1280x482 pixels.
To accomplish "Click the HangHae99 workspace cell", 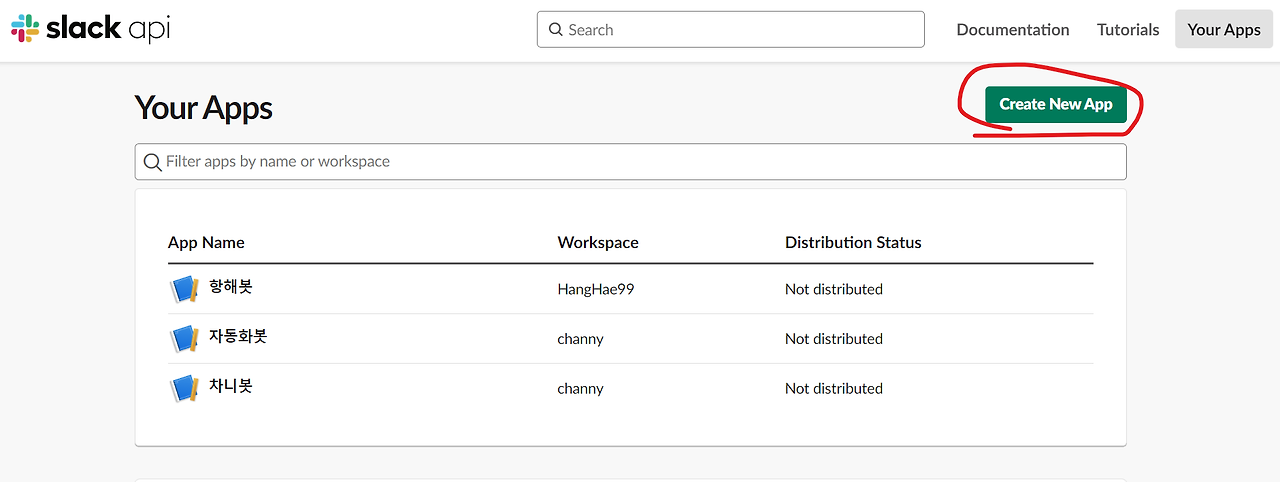I will point(596,290).
